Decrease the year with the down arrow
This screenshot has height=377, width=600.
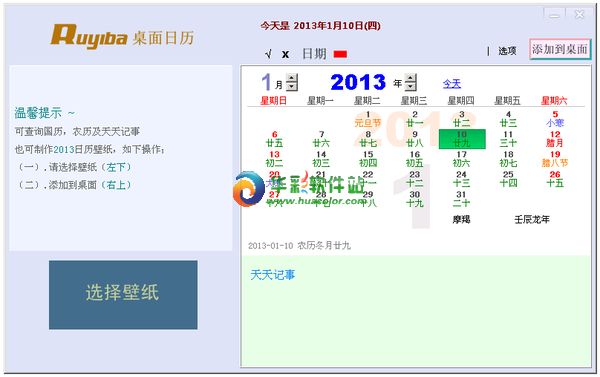[411, 86]
